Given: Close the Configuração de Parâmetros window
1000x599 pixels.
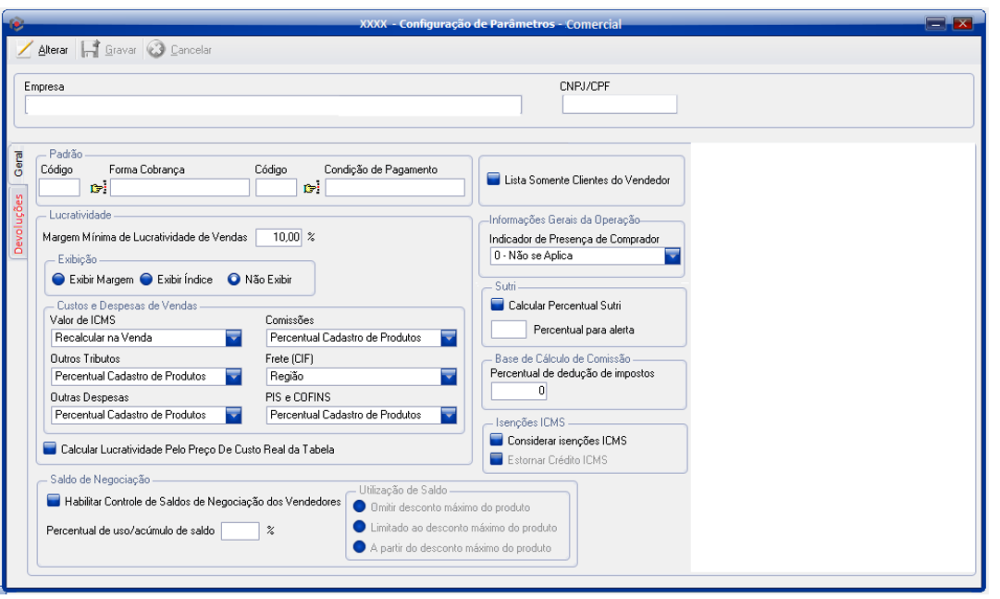Looking at the screenshot, I should click(x=962, y=23).
